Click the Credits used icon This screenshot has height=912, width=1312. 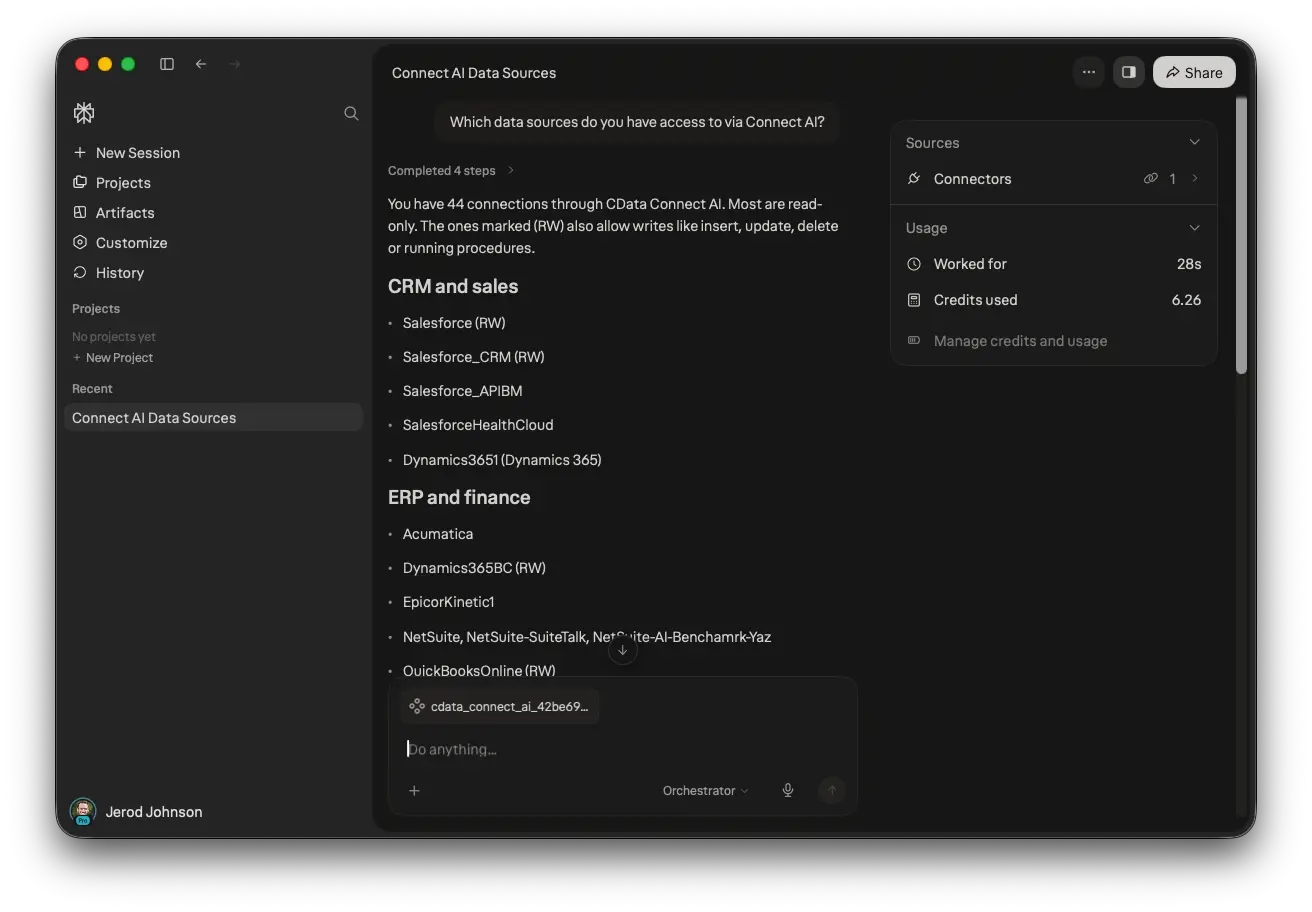pos(913,300)
